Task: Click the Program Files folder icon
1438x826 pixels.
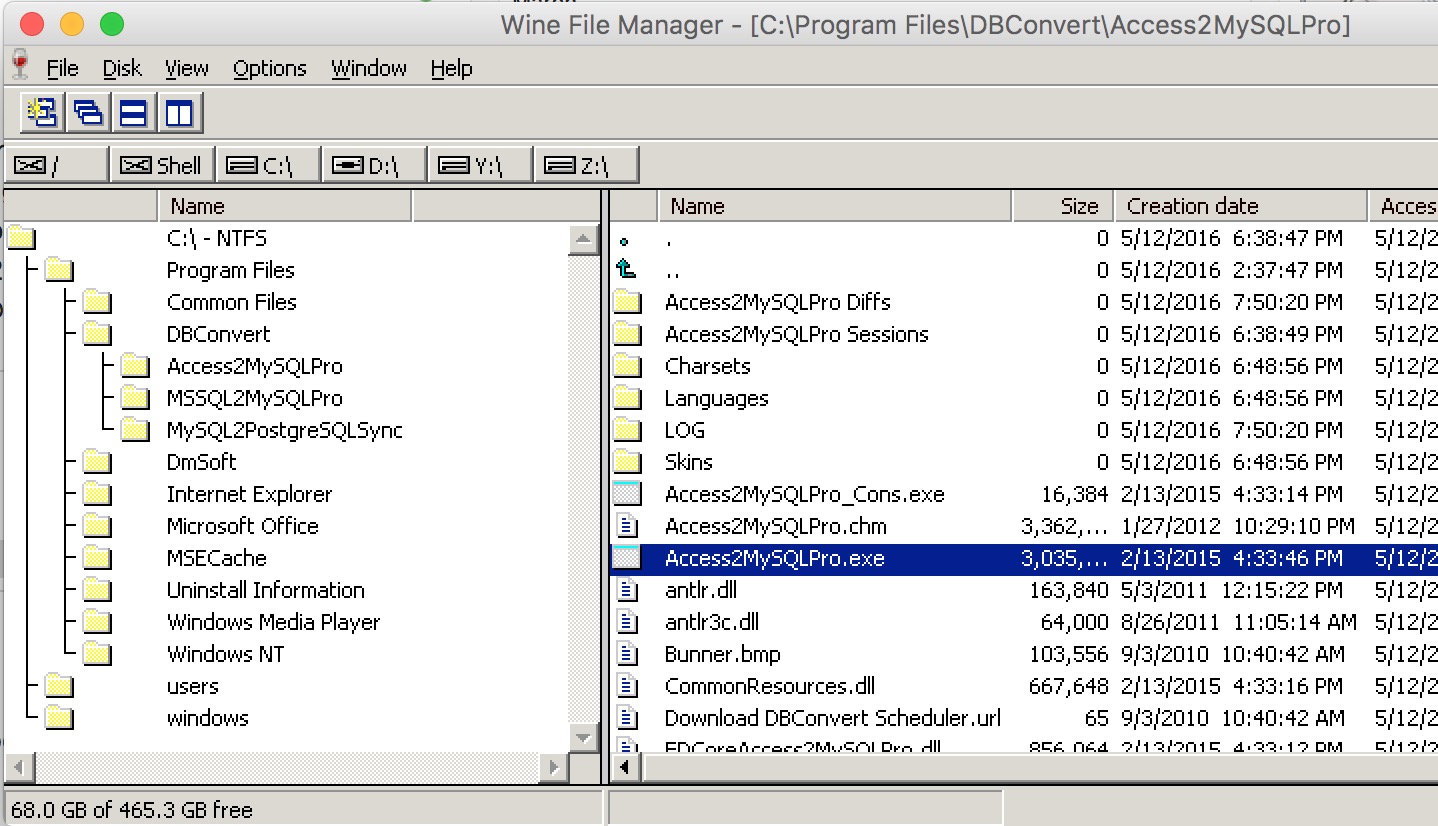Action: (x=59, y=270)
